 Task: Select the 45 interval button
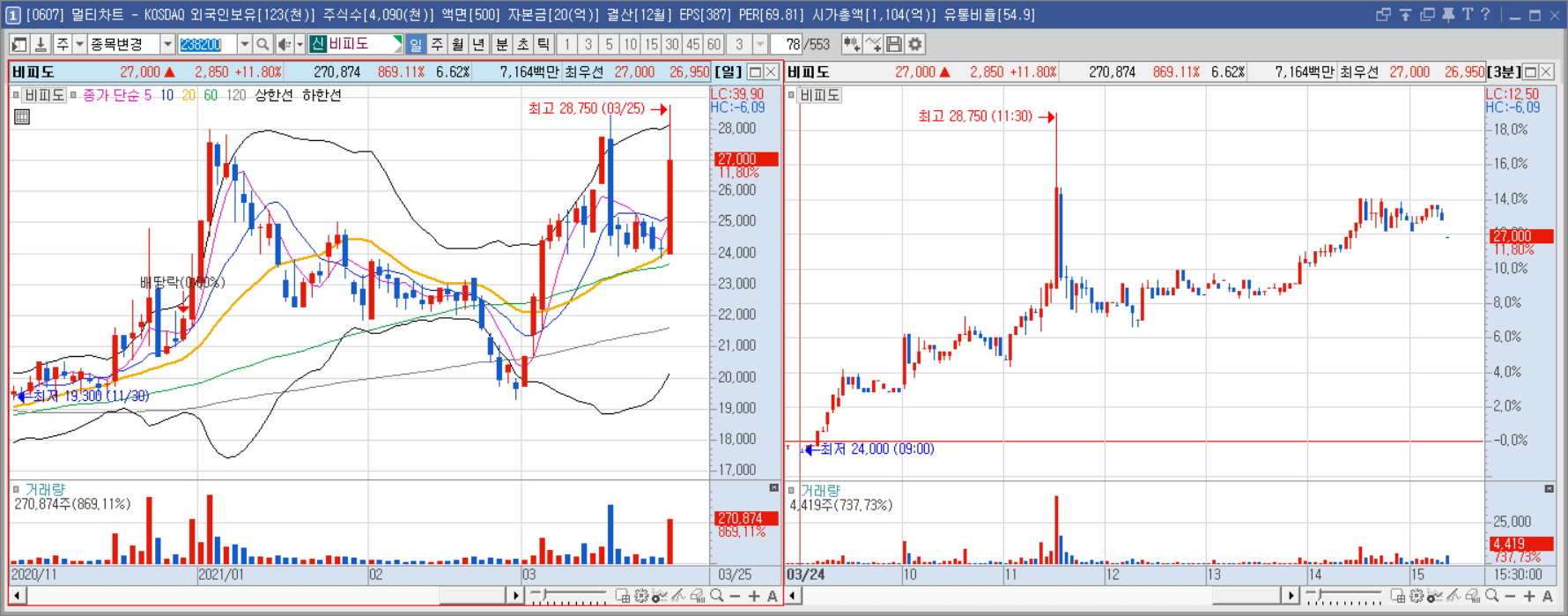pos(693,44)
